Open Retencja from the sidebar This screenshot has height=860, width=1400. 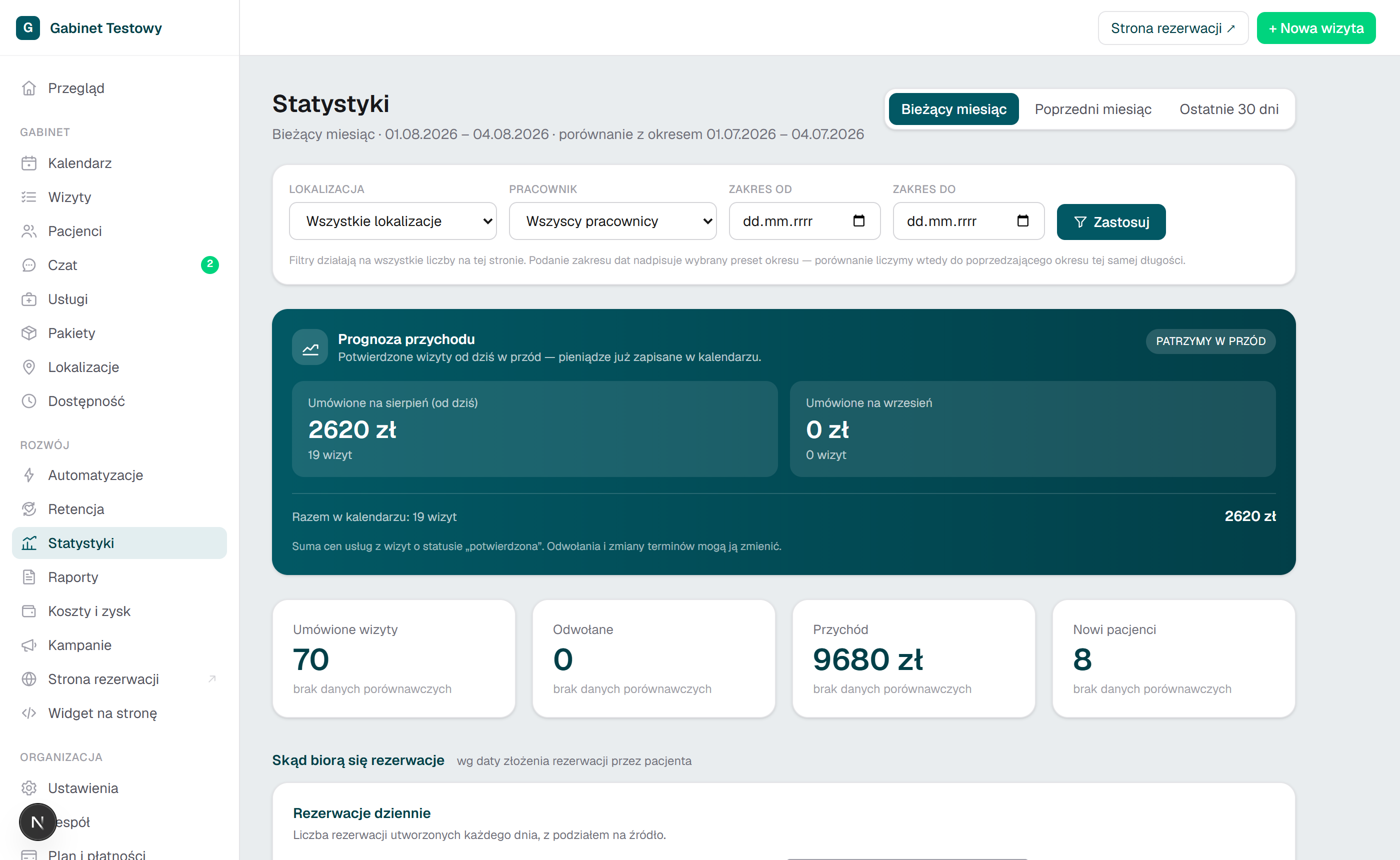pyautogui.click(x=119, y=509)
